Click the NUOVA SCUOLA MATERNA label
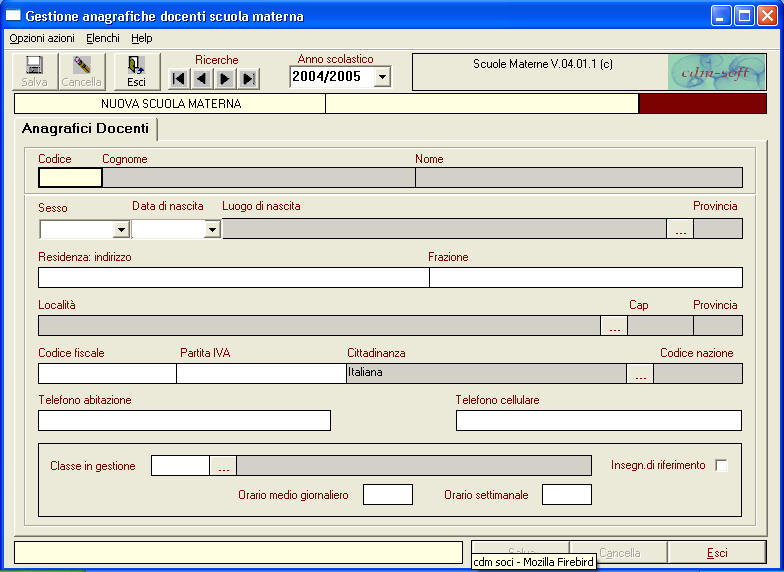Screen dimensions: 784x572 [171, 104]
